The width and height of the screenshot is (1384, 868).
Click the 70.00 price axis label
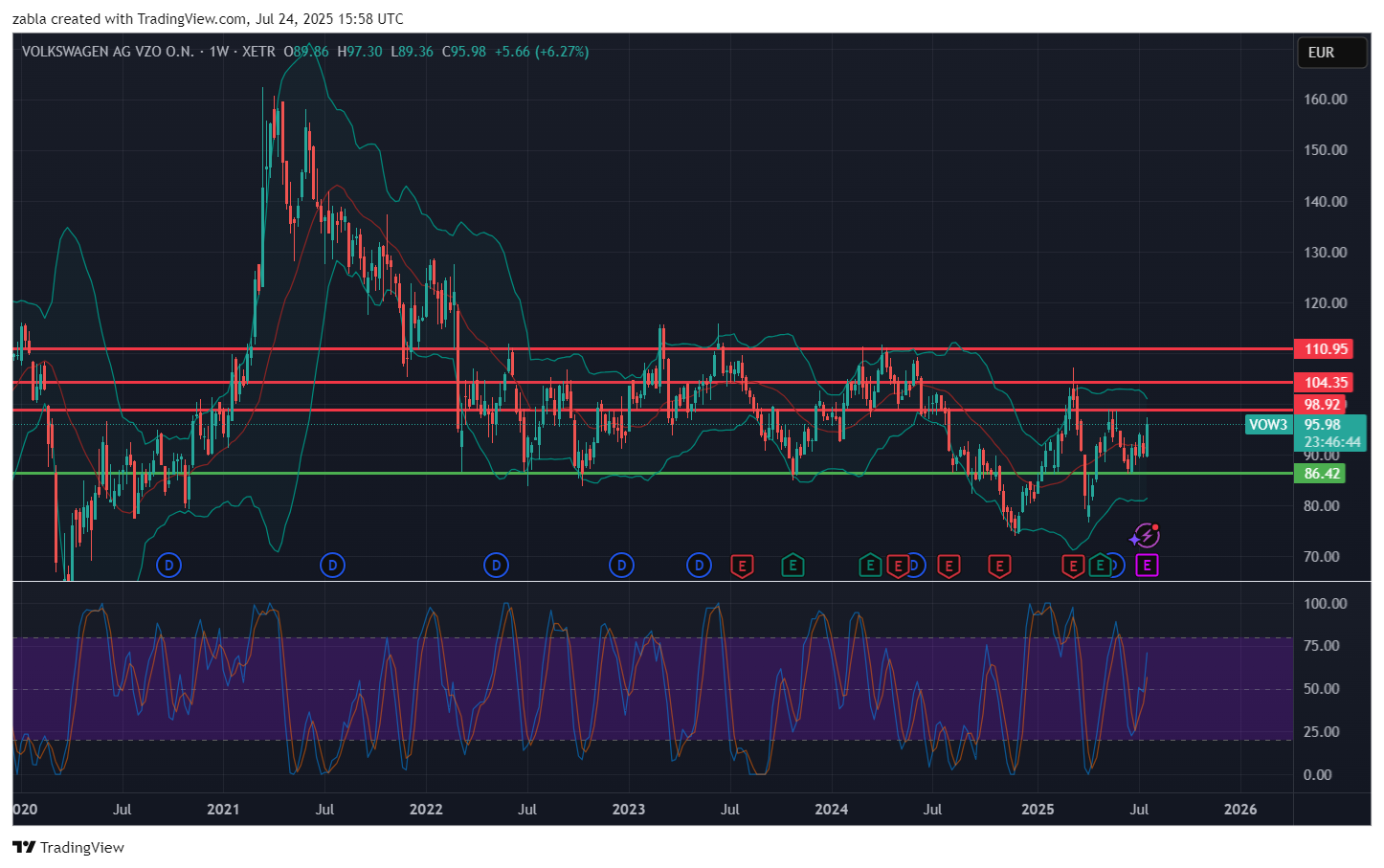pyautogui.click(x=1322, y=557)
